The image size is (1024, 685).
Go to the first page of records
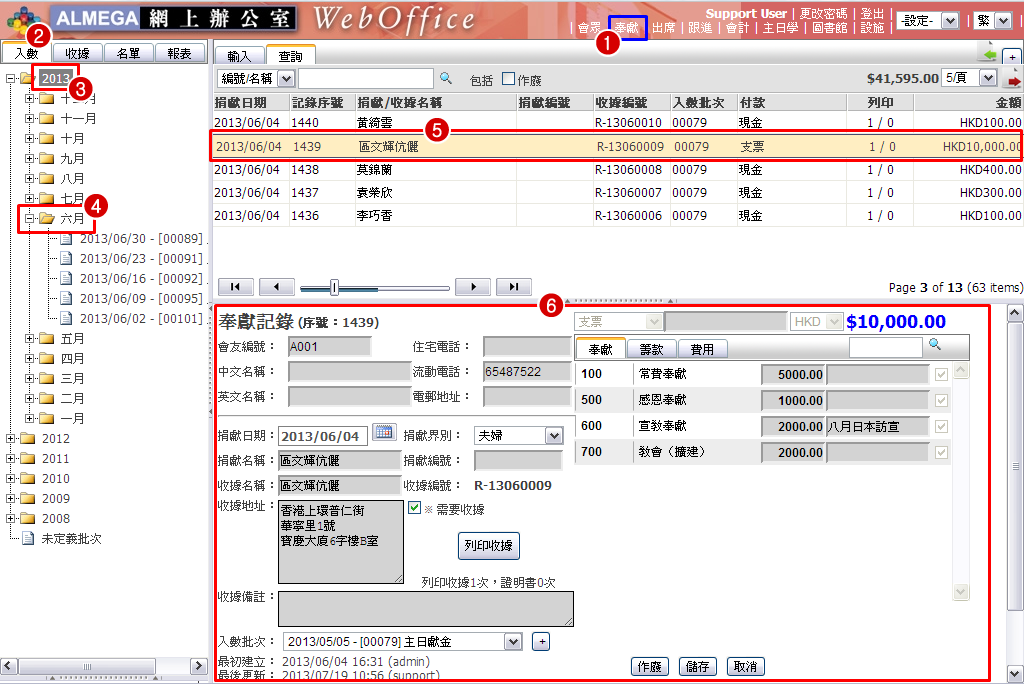[x=236, y=287]
